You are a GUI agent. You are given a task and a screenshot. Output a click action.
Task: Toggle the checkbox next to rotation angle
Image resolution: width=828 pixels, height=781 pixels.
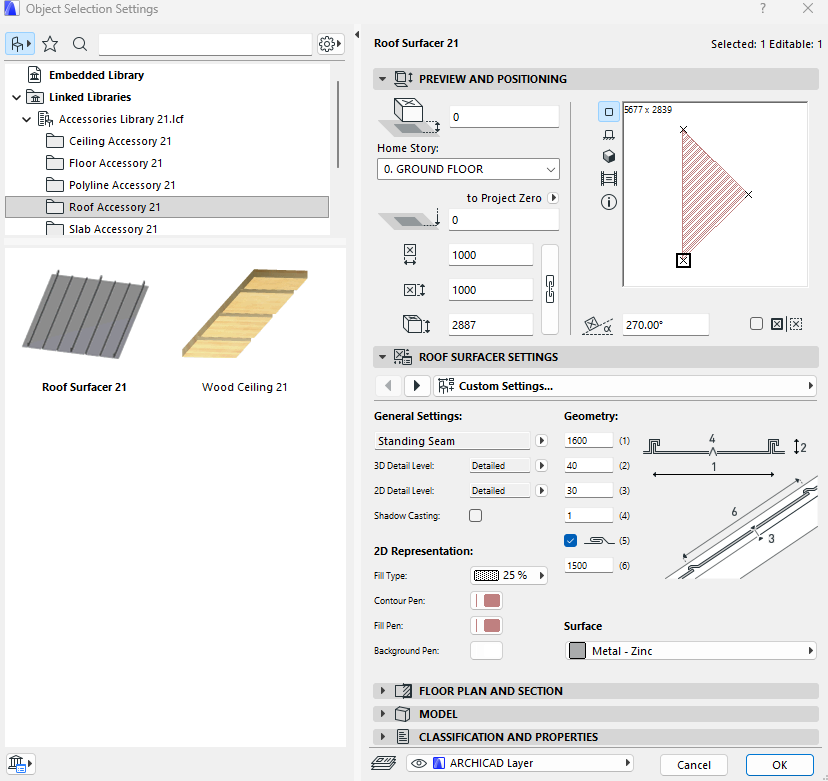pos(756,324)
